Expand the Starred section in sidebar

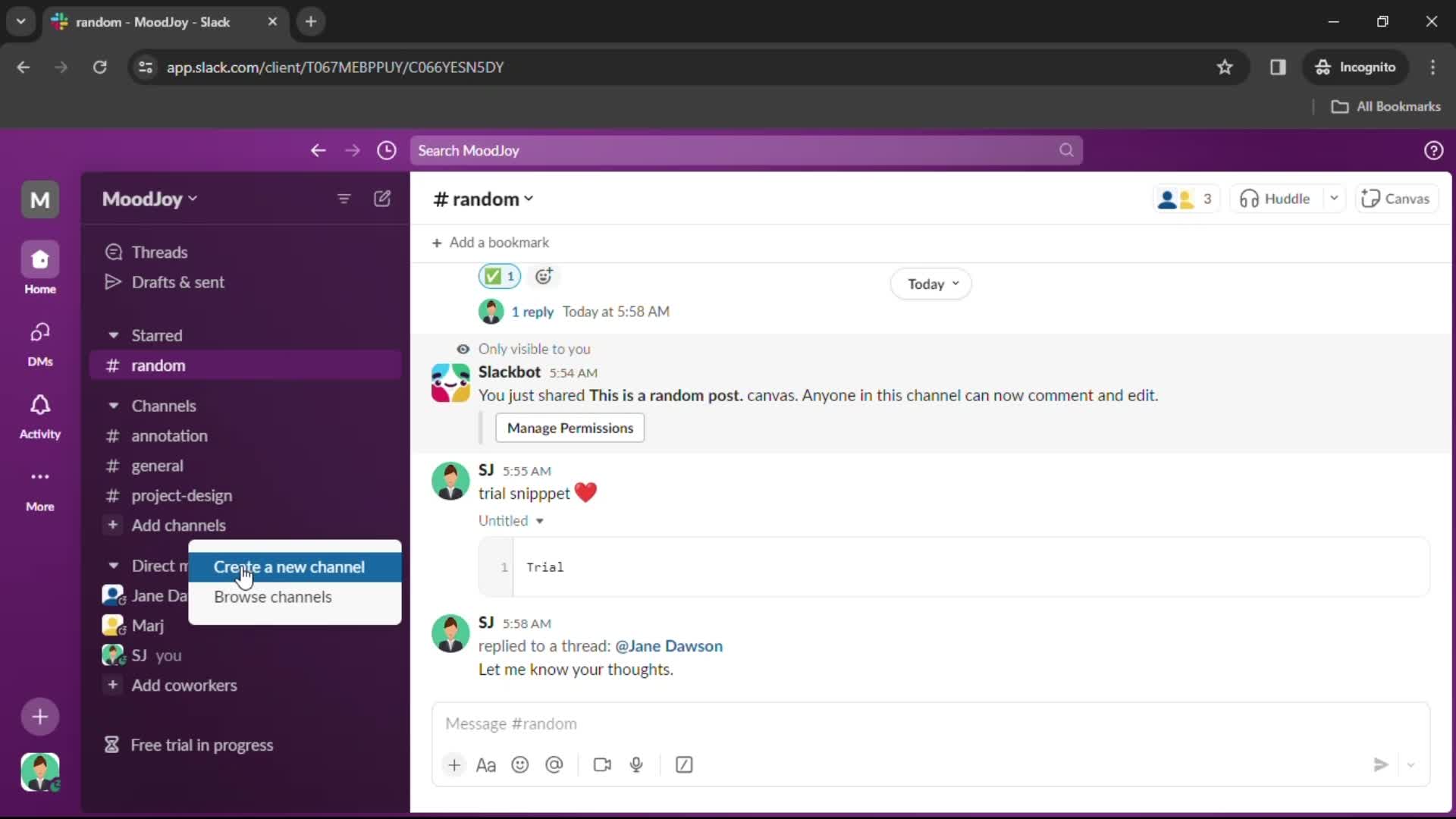click(113, 335)
